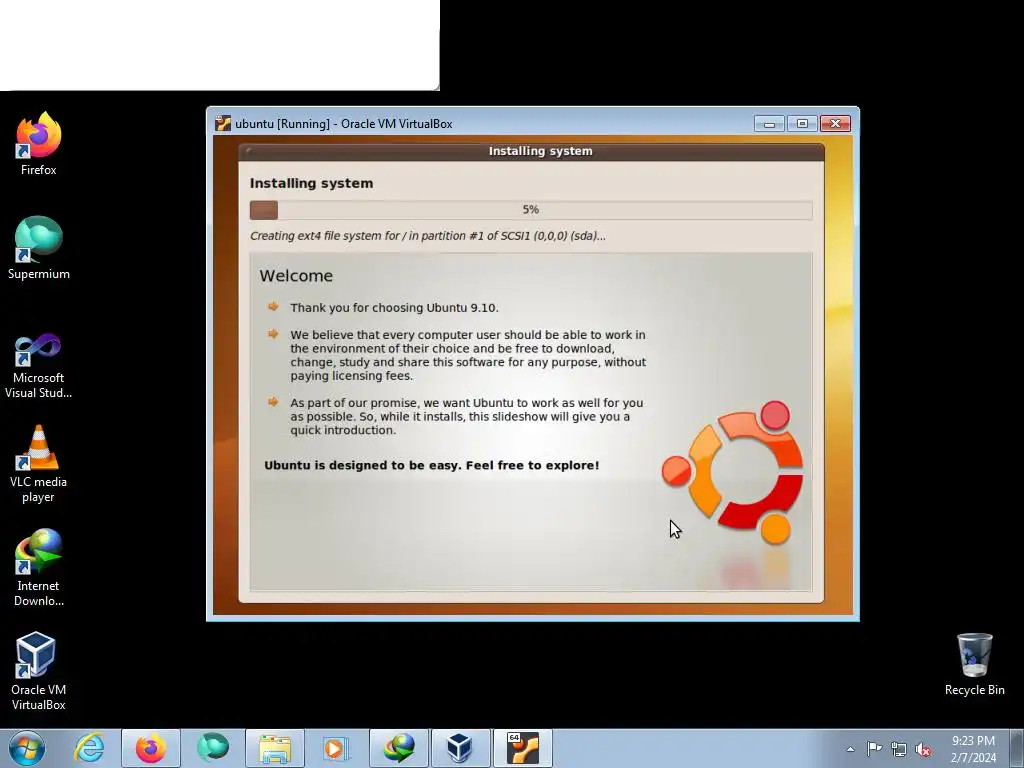The height and width of the screenshot is (768, 1024).
Task: Click 'Ubuntu is designed to be easy' text
Action: coord(432,465)
